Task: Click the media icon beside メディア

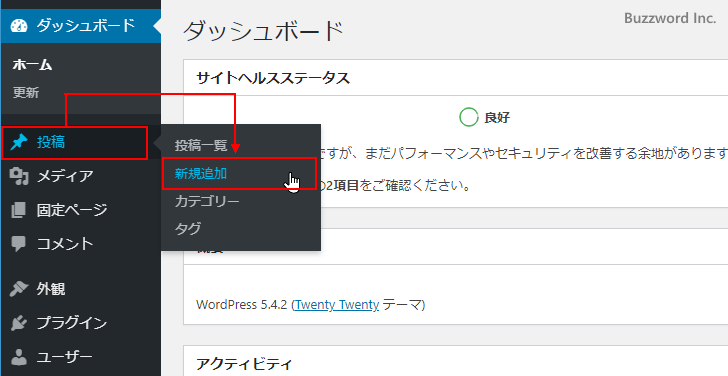Action: (x=19, y=176)
